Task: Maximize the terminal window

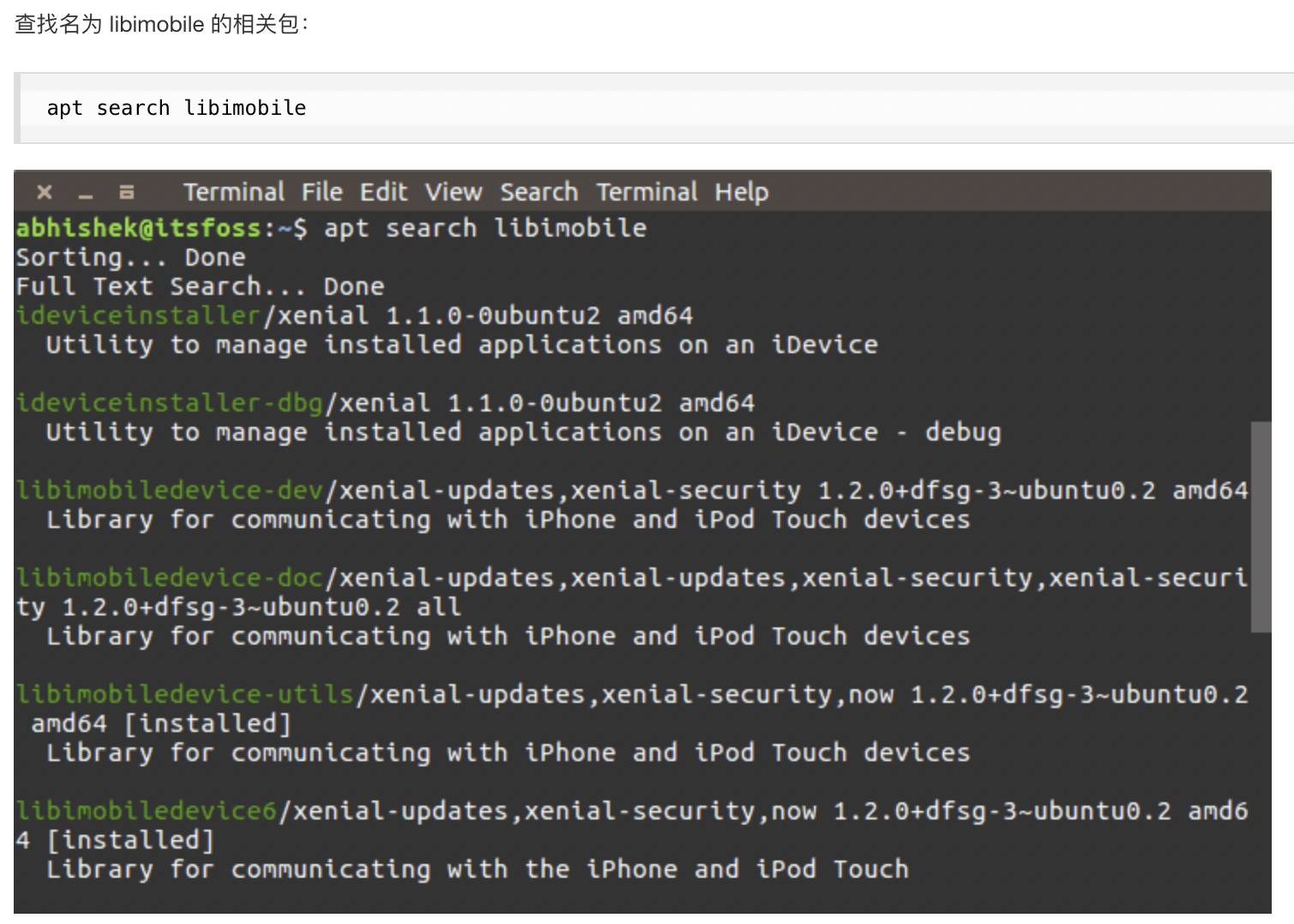Action: 126,192
